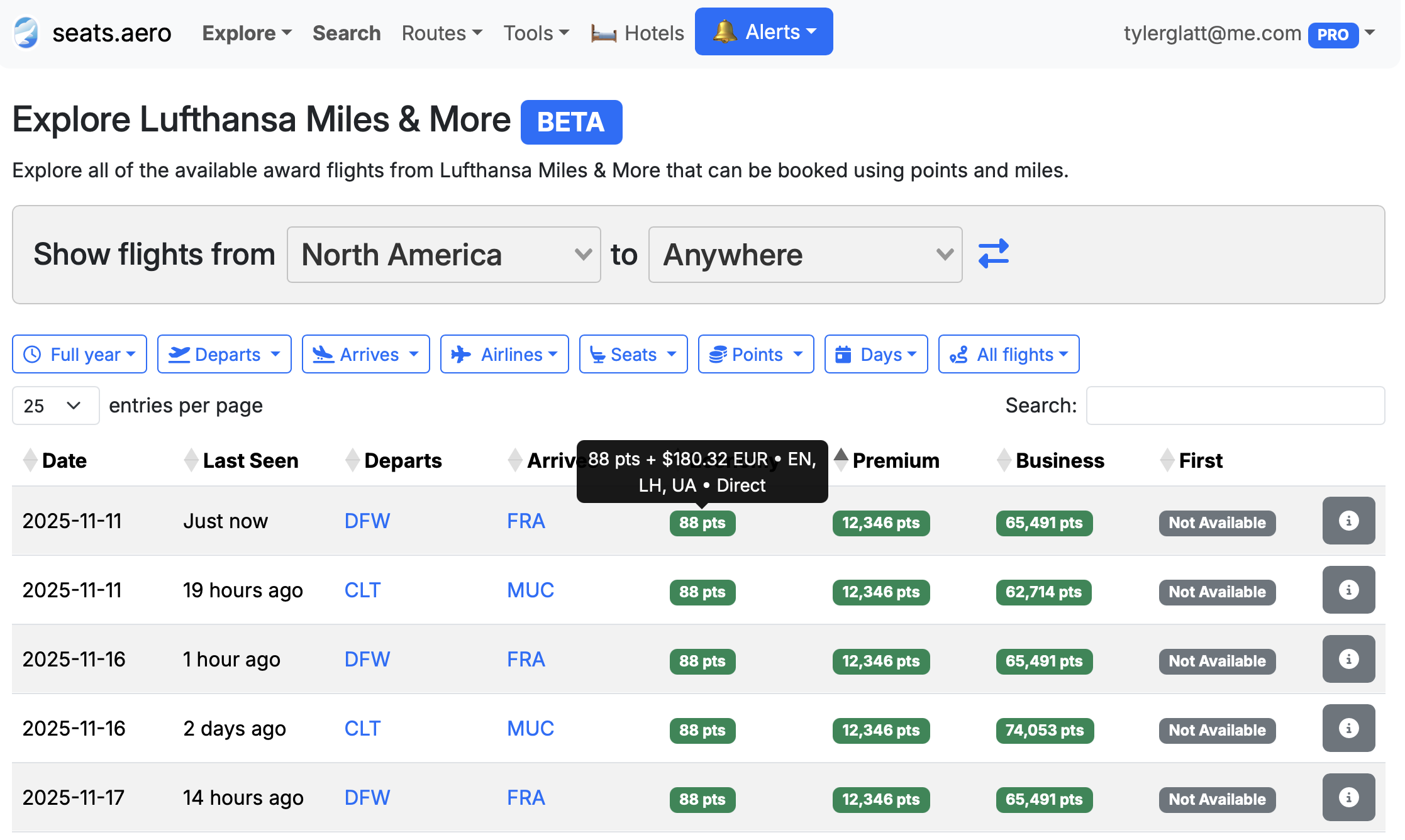The width and height of the screenshot is (1405, 840).
Task: Click the seat icon on the Seats filter
Action: (599, 354)
